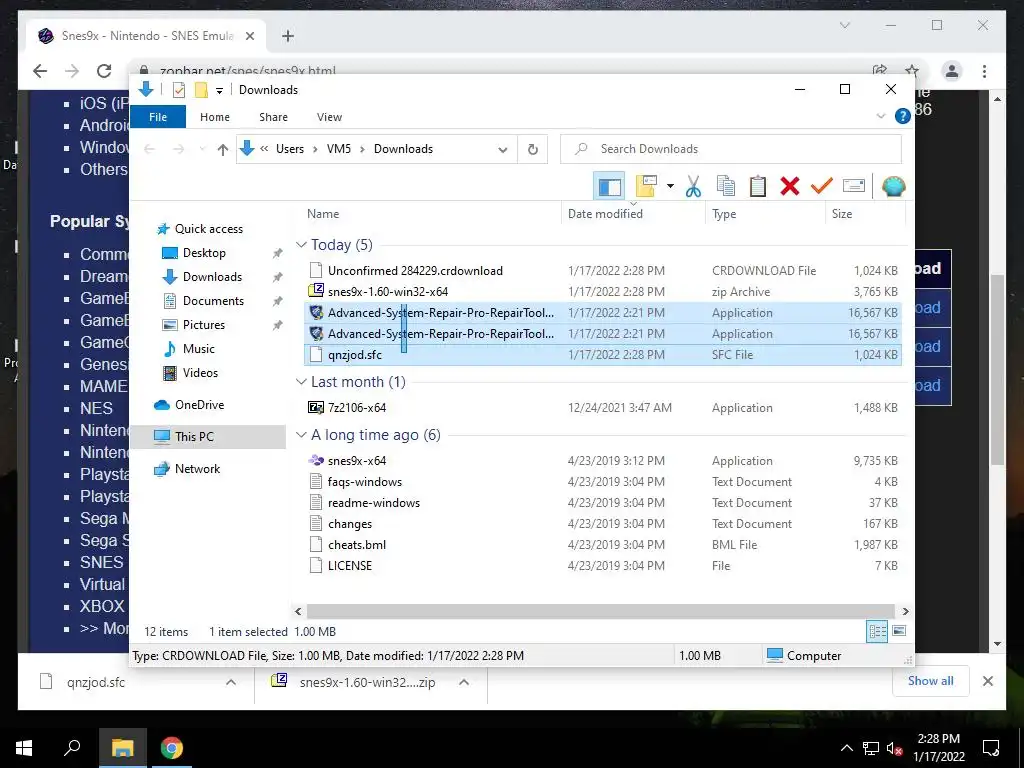Sort by the Date modified column
The image size is (1024, 768).
(x=605, y=214)
